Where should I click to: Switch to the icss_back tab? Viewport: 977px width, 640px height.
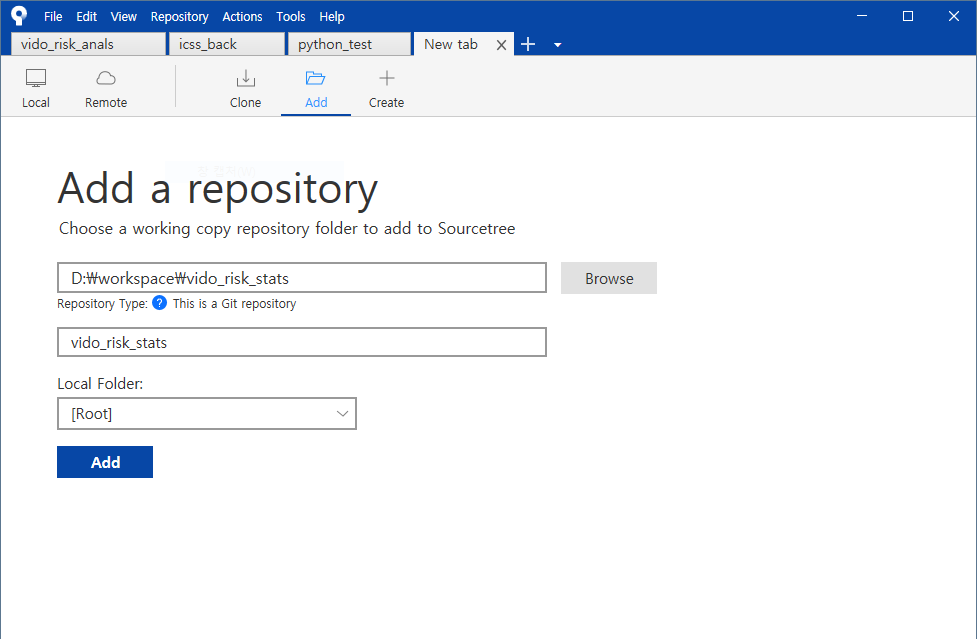click(227, 44)
